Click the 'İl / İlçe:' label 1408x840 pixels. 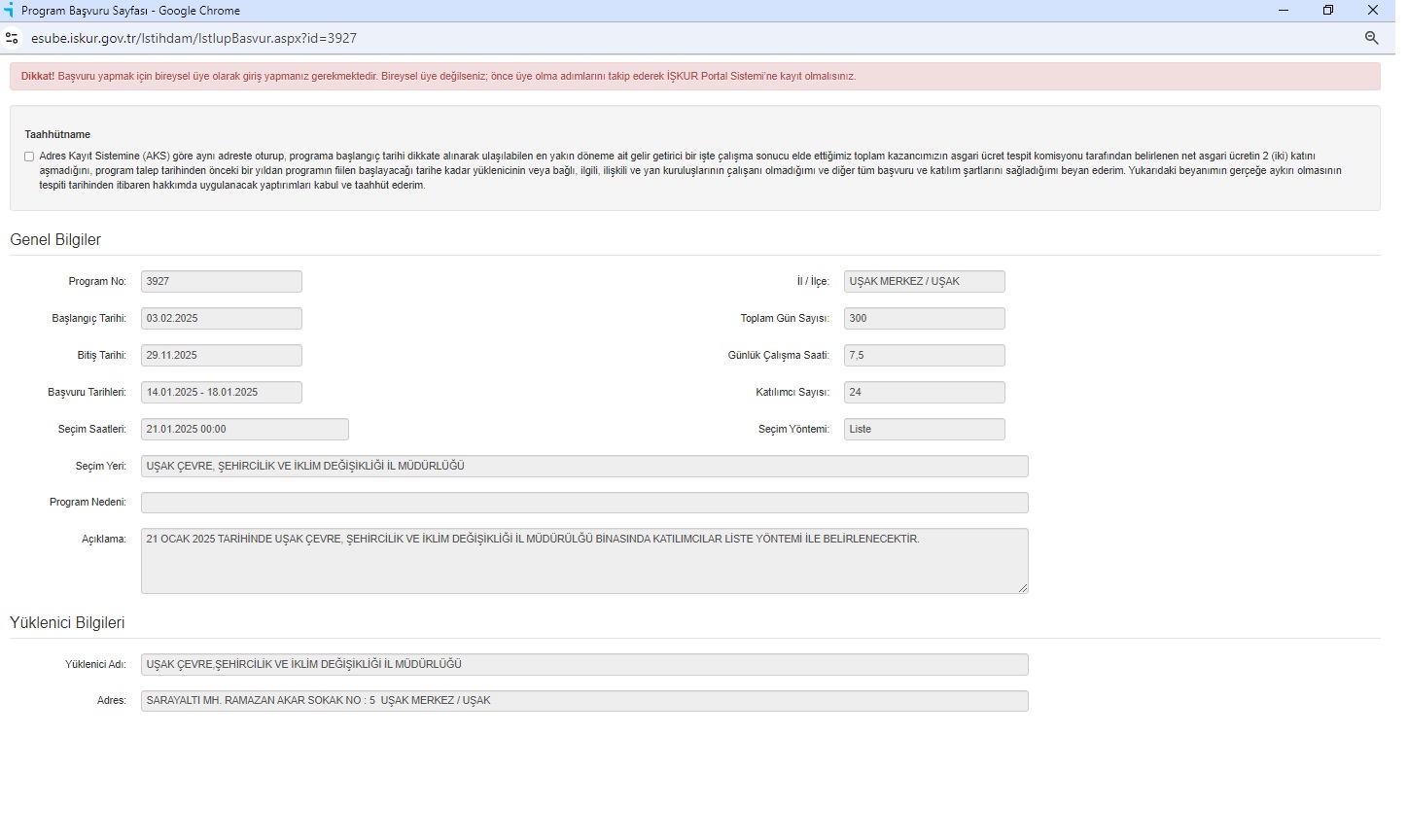click(x=813, y=282)
